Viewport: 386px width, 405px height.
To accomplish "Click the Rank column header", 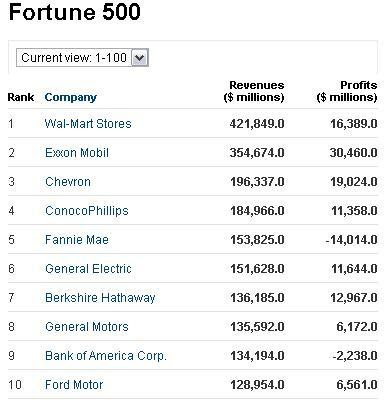I will tap(21, 97).
